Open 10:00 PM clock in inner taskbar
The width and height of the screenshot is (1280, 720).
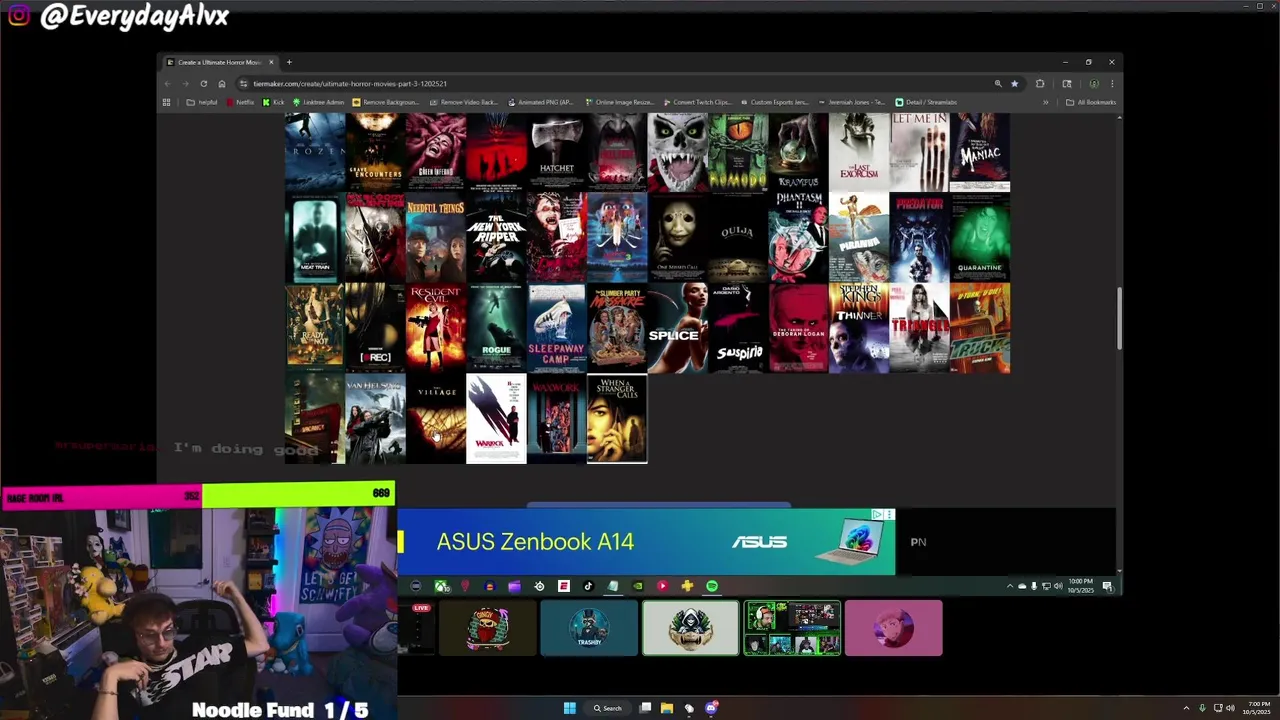(1081, 586)
